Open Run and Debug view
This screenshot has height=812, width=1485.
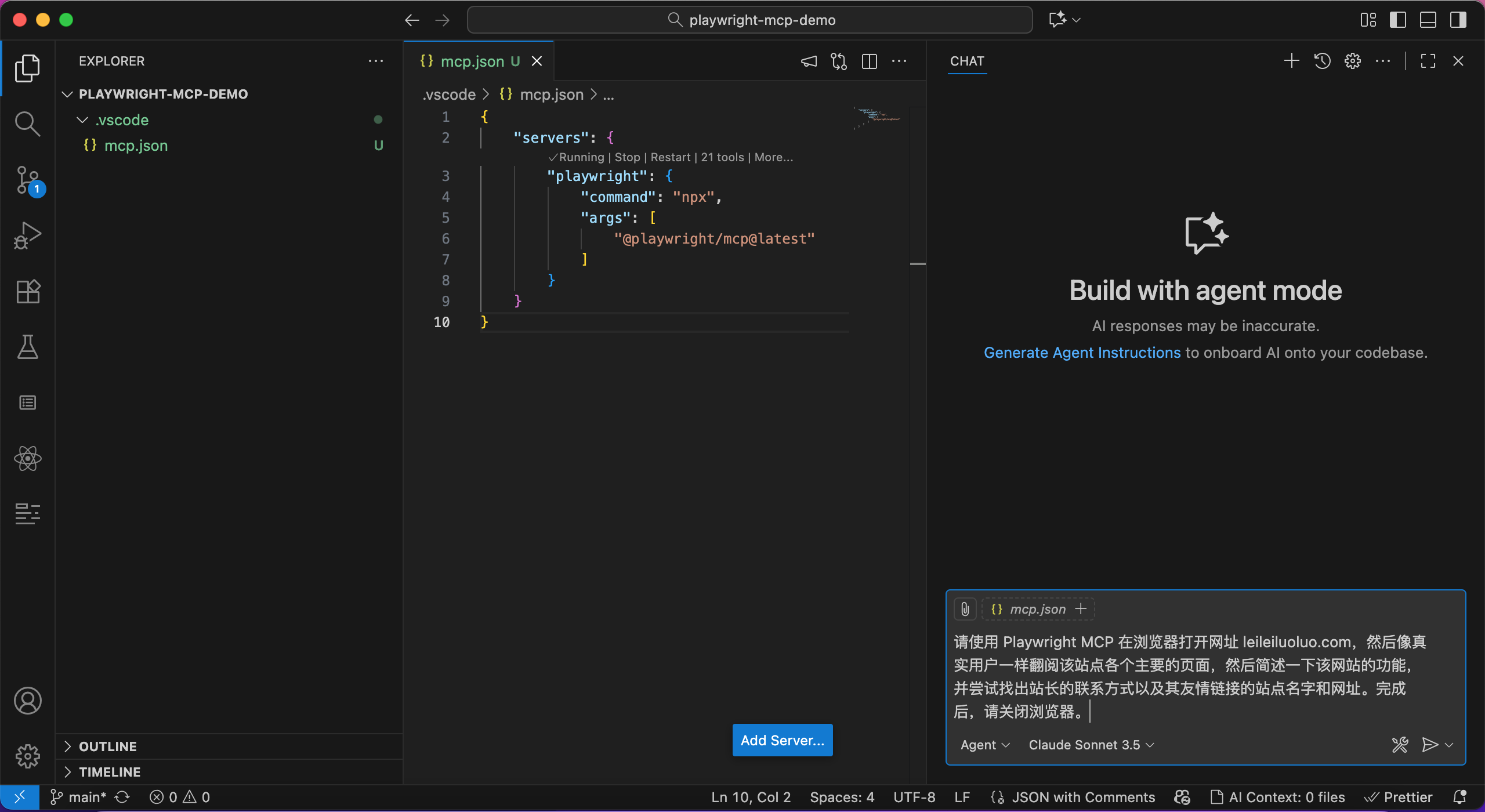click(27, 235)
